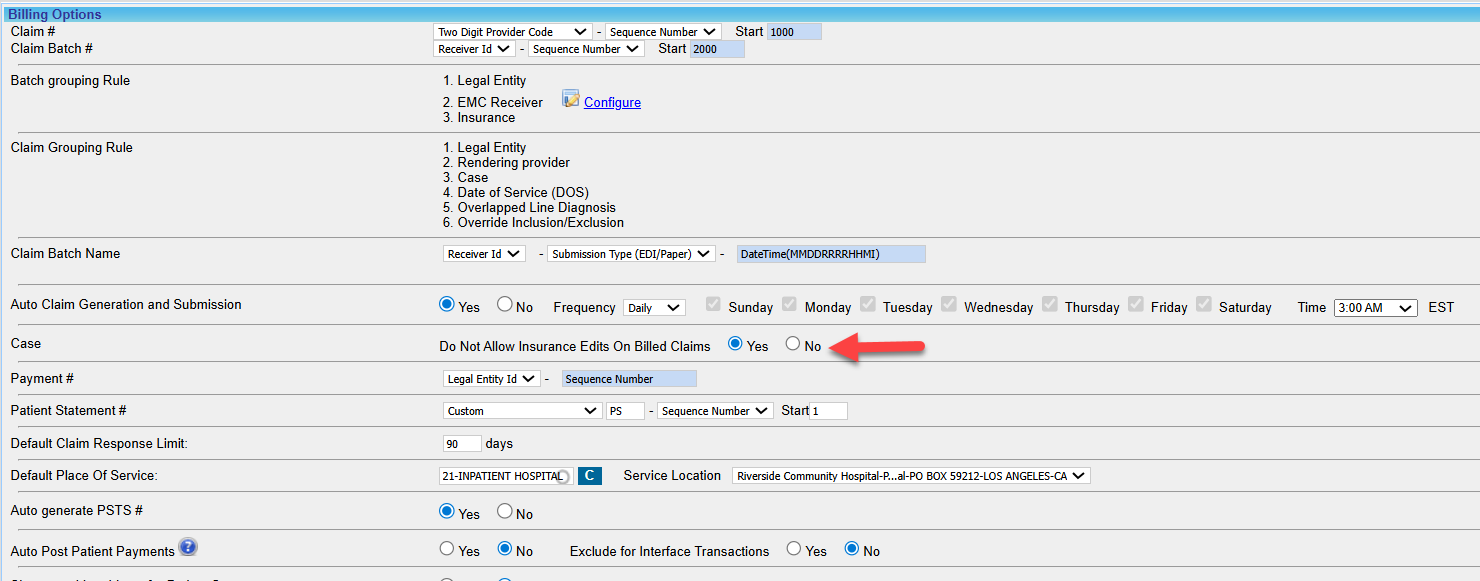This screenshot has width=1480, height=581.
Task: Expand the Frequency Daily dropdown
Action: click(654, 308)
